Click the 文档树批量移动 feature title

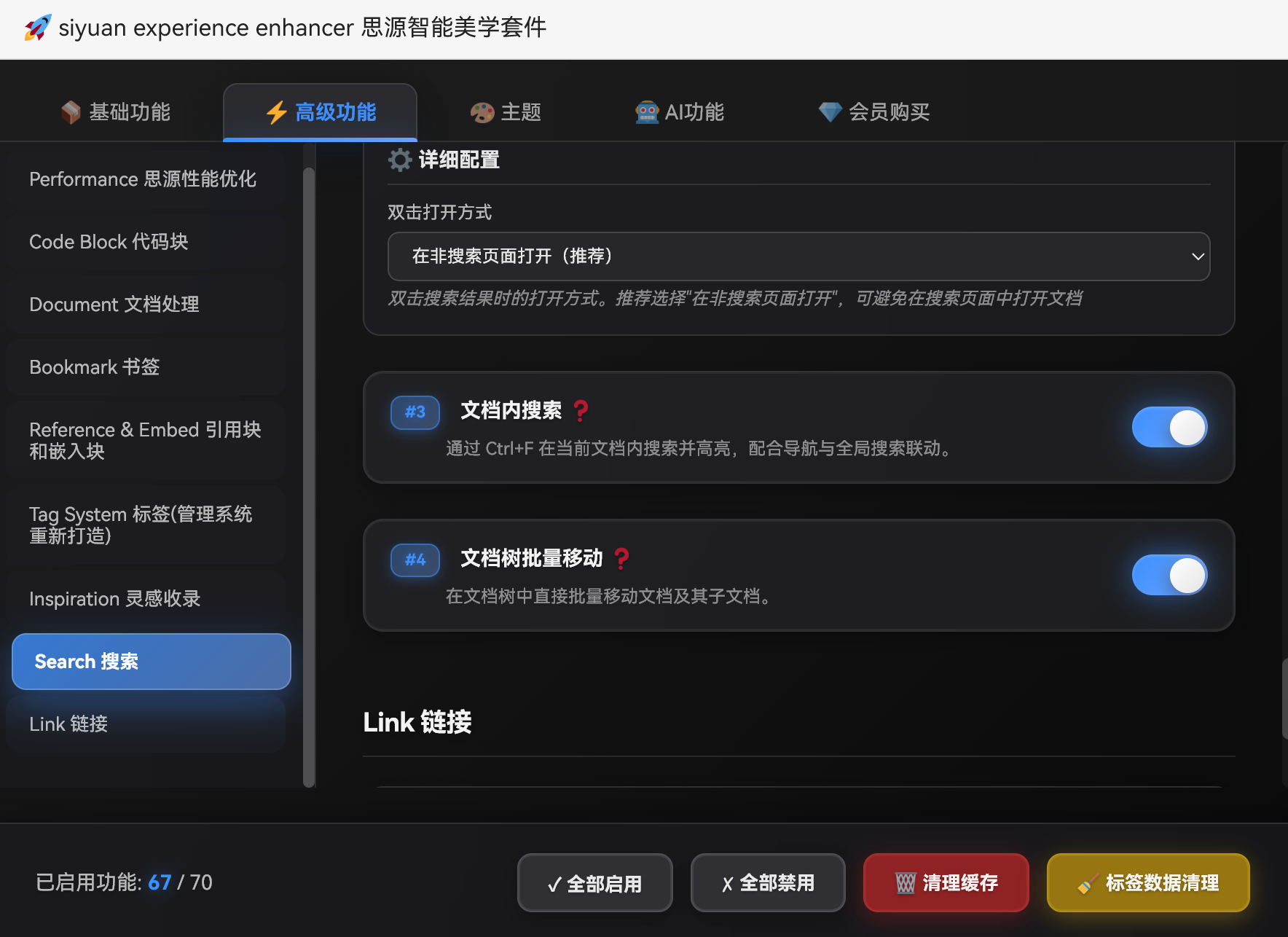click(x=532, y=559)
